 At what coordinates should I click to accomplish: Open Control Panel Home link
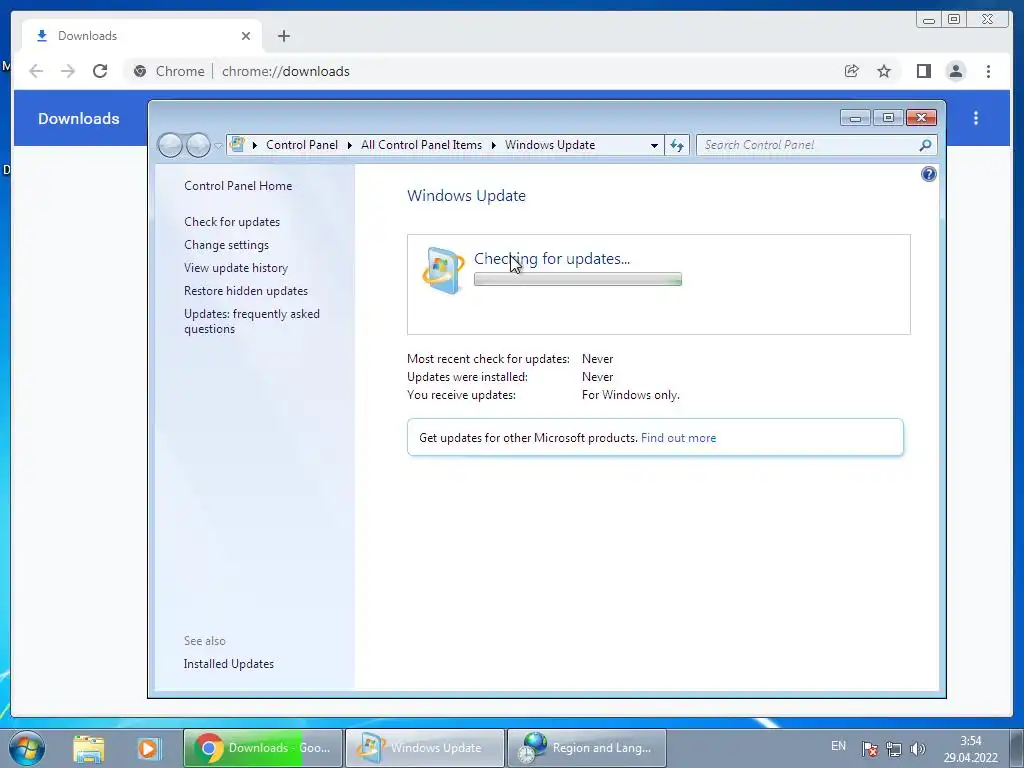click(x=238, y=186)
